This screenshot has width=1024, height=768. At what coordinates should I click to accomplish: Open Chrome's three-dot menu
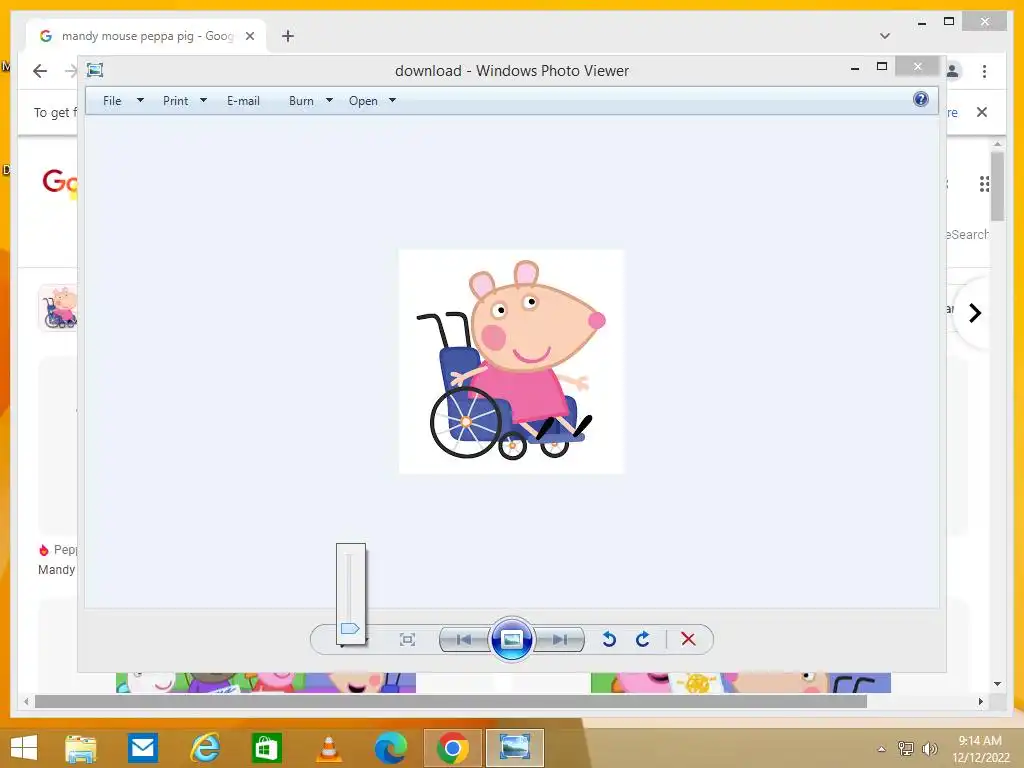(984, 71)
